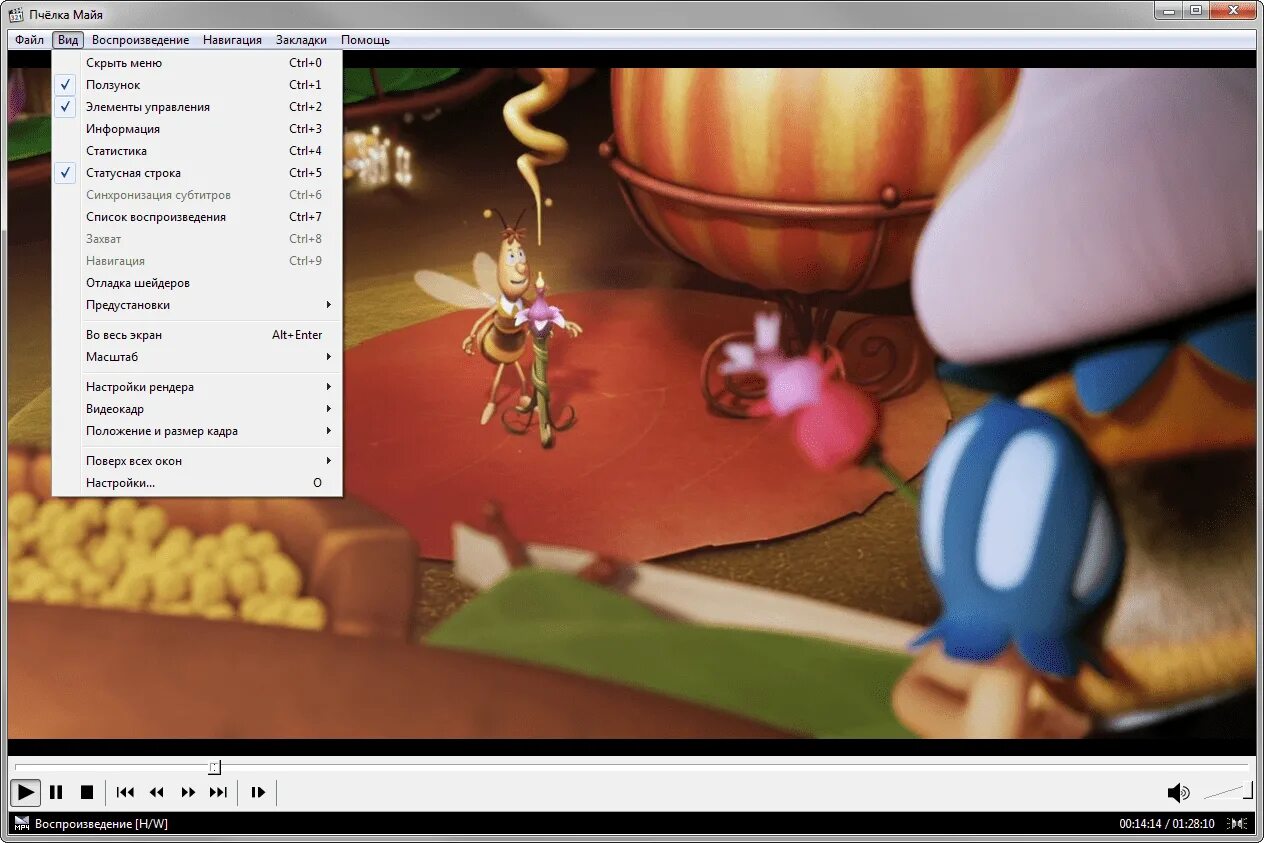Toggle Список воспроизведения panel
Image resolution: width=1264 pixels, height=843 pixels.
tap(197, 217)
